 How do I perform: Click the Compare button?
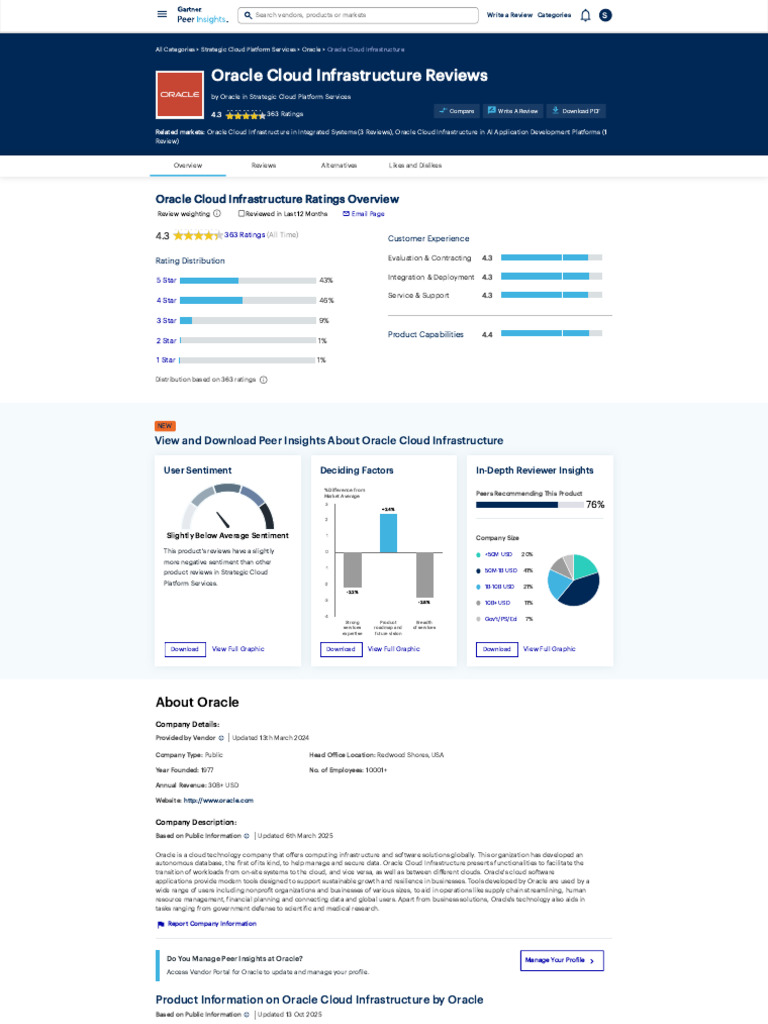pyautogui.click(x=456, y=111)
